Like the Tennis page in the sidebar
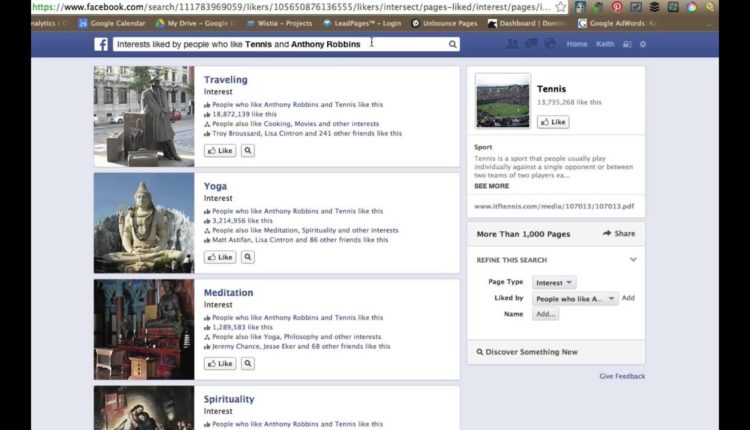The height and width of the screenshot is (430, 750). click(553, 122)
